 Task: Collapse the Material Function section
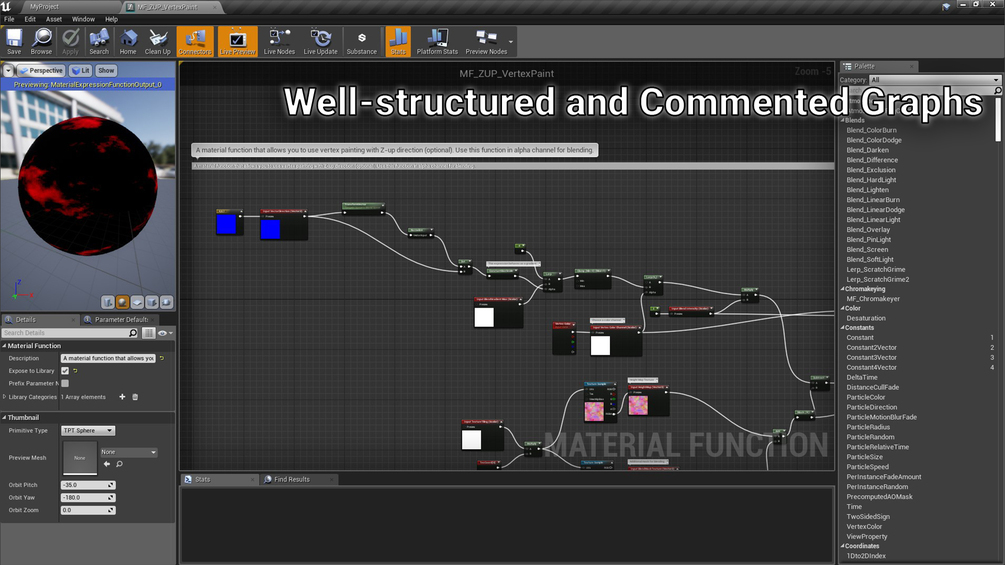point(4,346)
